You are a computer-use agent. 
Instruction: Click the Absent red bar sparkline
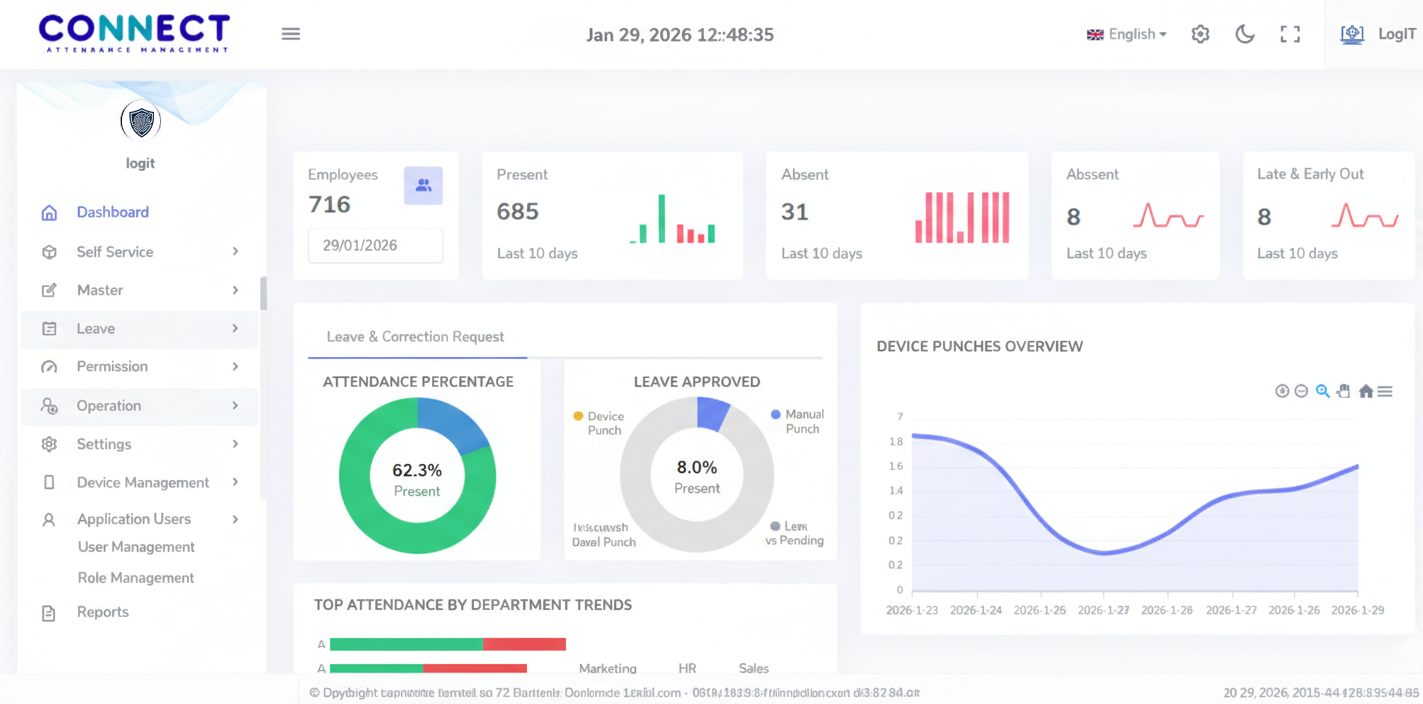[962, 217]
